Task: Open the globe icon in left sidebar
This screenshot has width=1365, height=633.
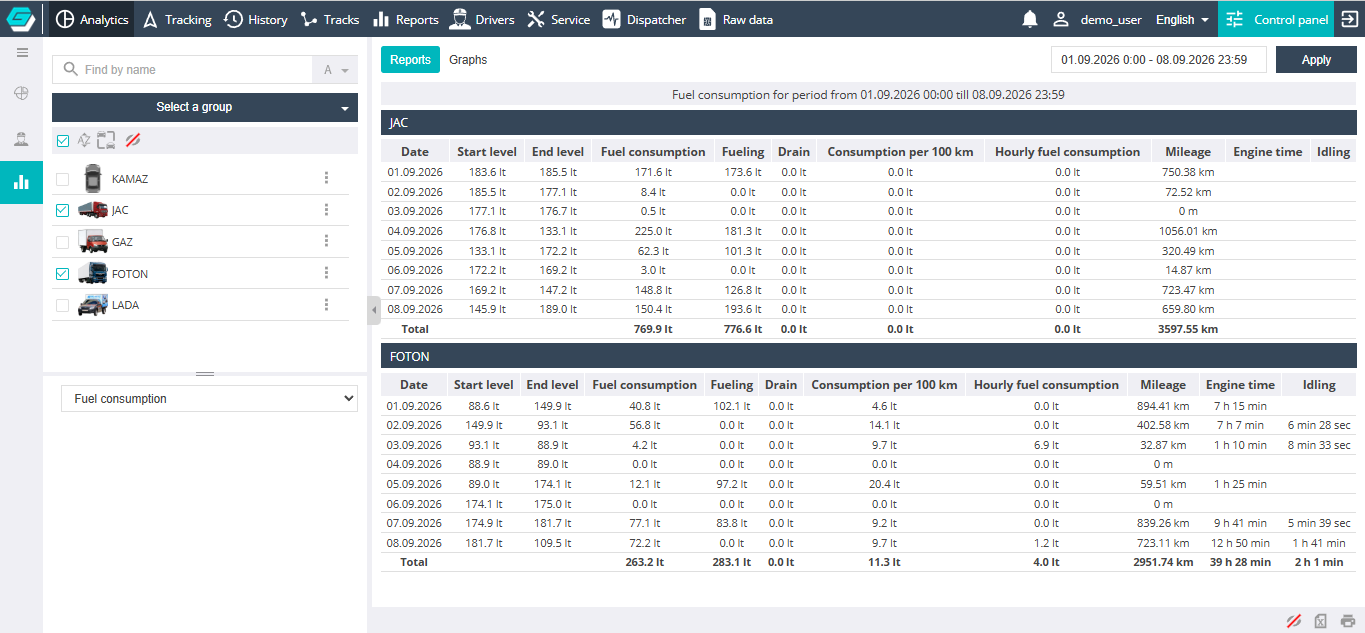Action: coord(21,93)
